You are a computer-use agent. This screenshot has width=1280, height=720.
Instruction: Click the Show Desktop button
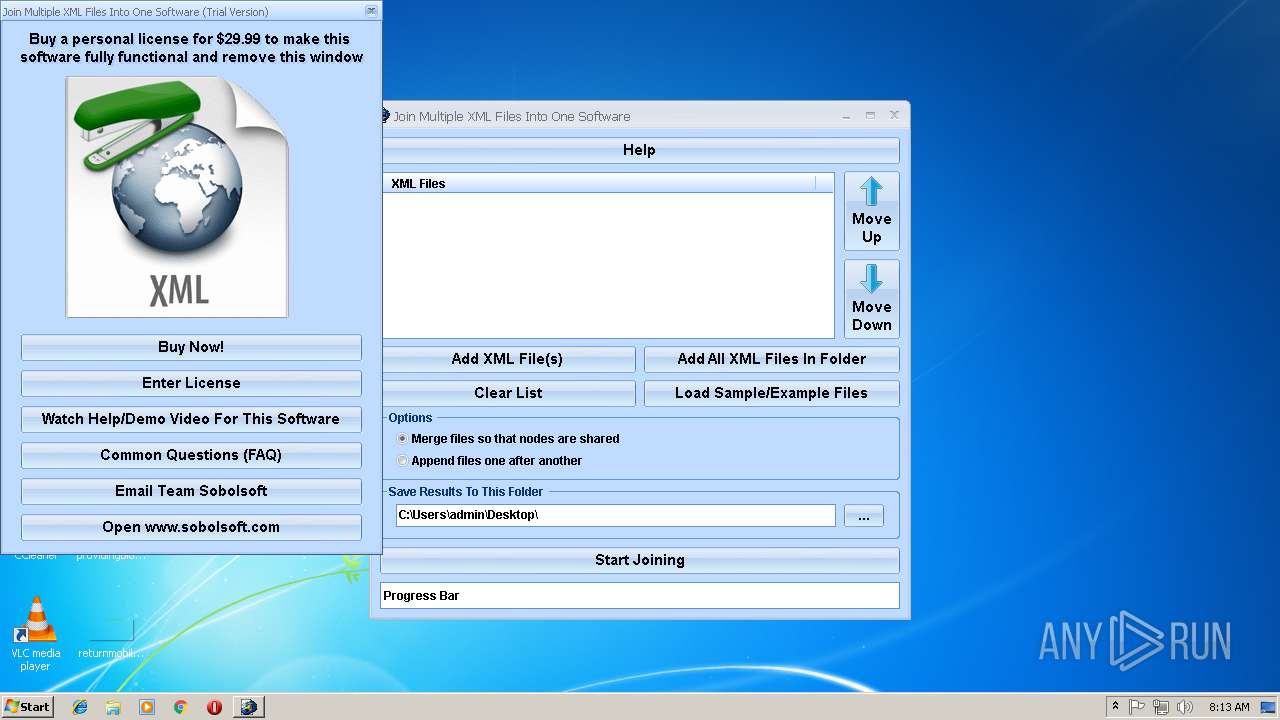point(1268,707)
